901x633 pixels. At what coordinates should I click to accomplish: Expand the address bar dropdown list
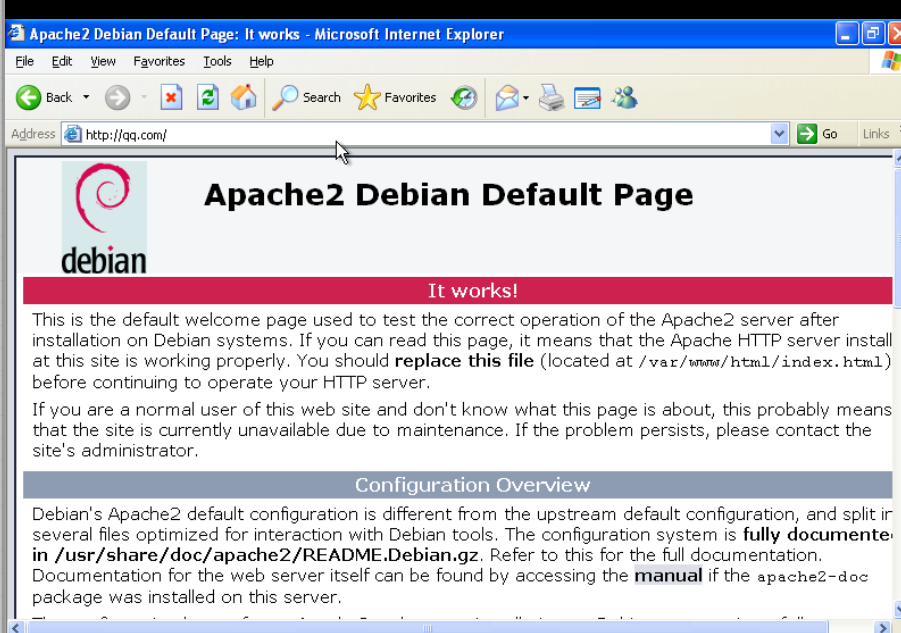tap(779, 134)
